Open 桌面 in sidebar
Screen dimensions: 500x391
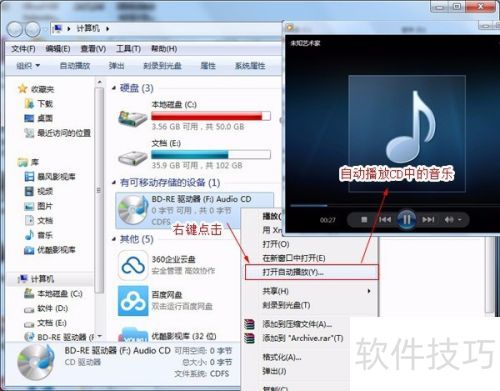(39, 118)
